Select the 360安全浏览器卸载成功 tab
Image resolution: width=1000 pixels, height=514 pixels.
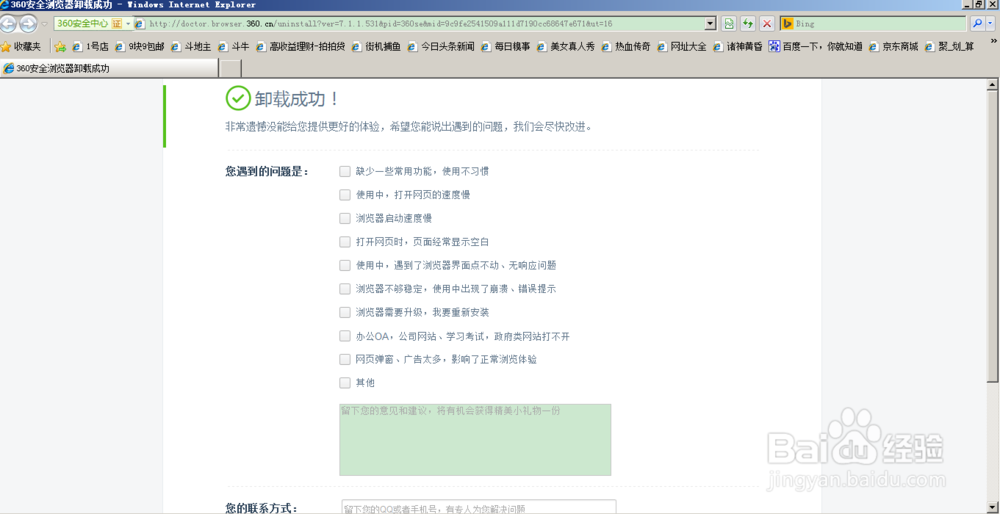[109, 68]
